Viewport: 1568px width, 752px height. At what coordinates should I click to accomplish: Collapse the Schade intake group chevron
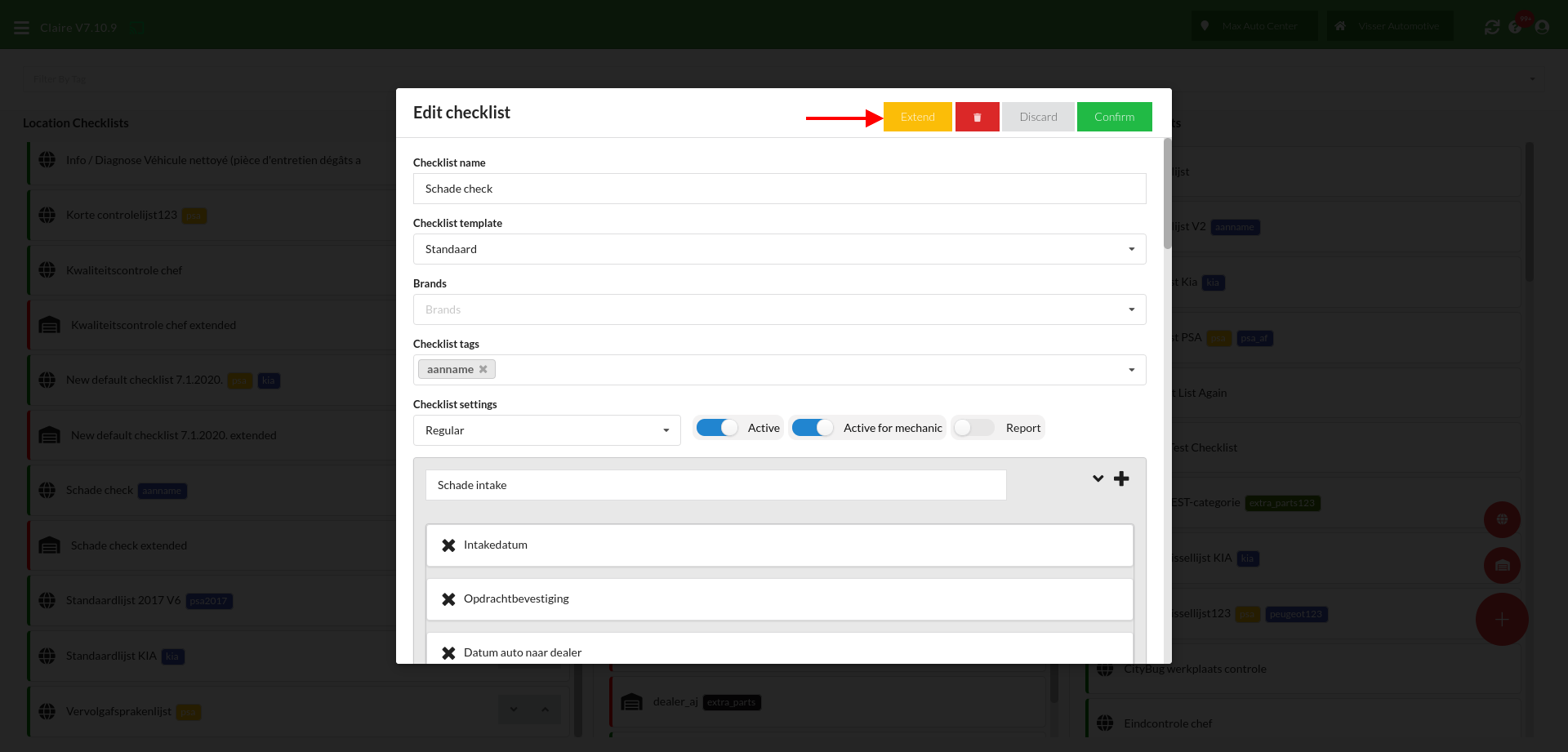1098,479
